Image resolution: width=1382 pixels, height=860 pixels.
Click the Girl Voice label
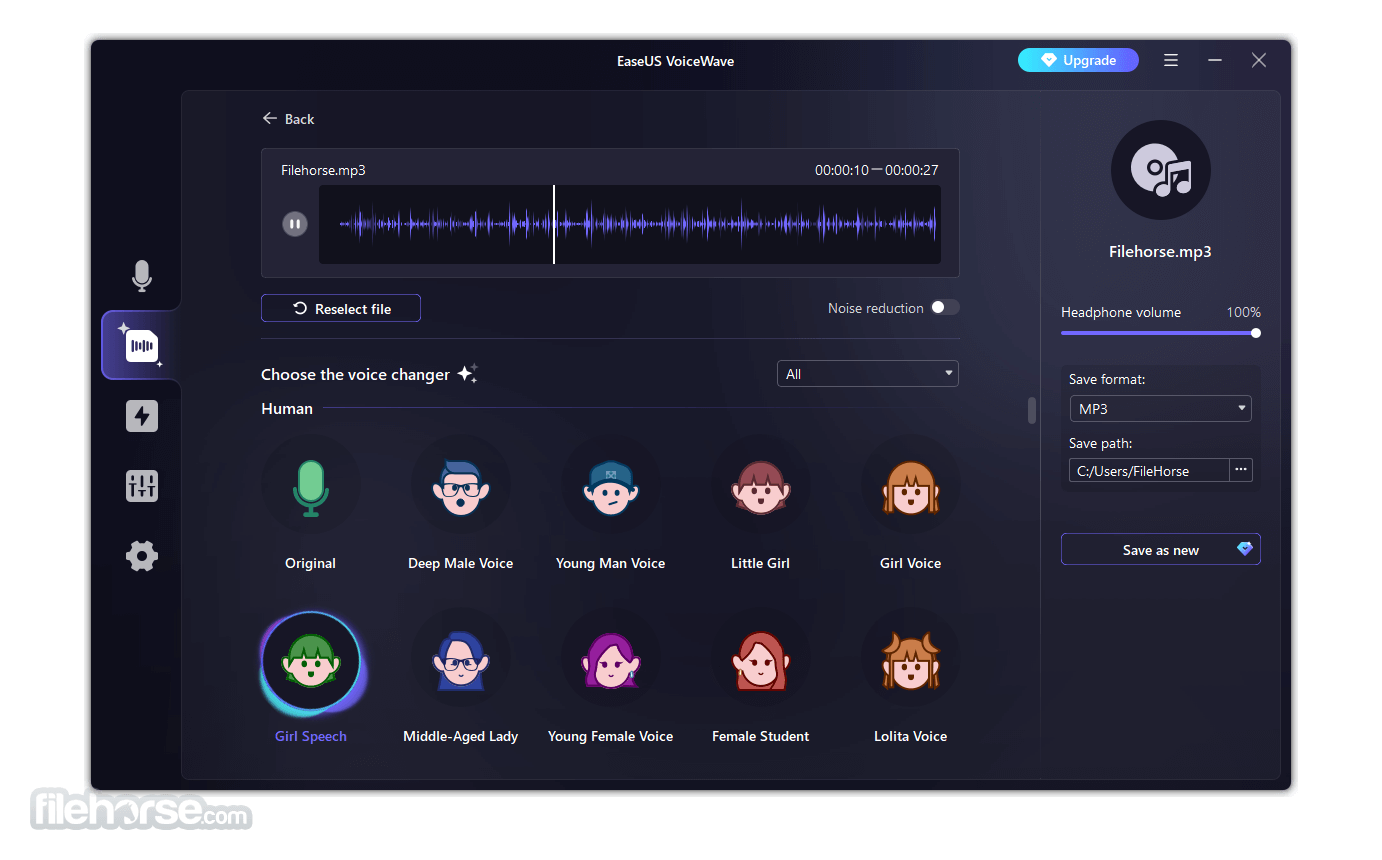point(911,564)
